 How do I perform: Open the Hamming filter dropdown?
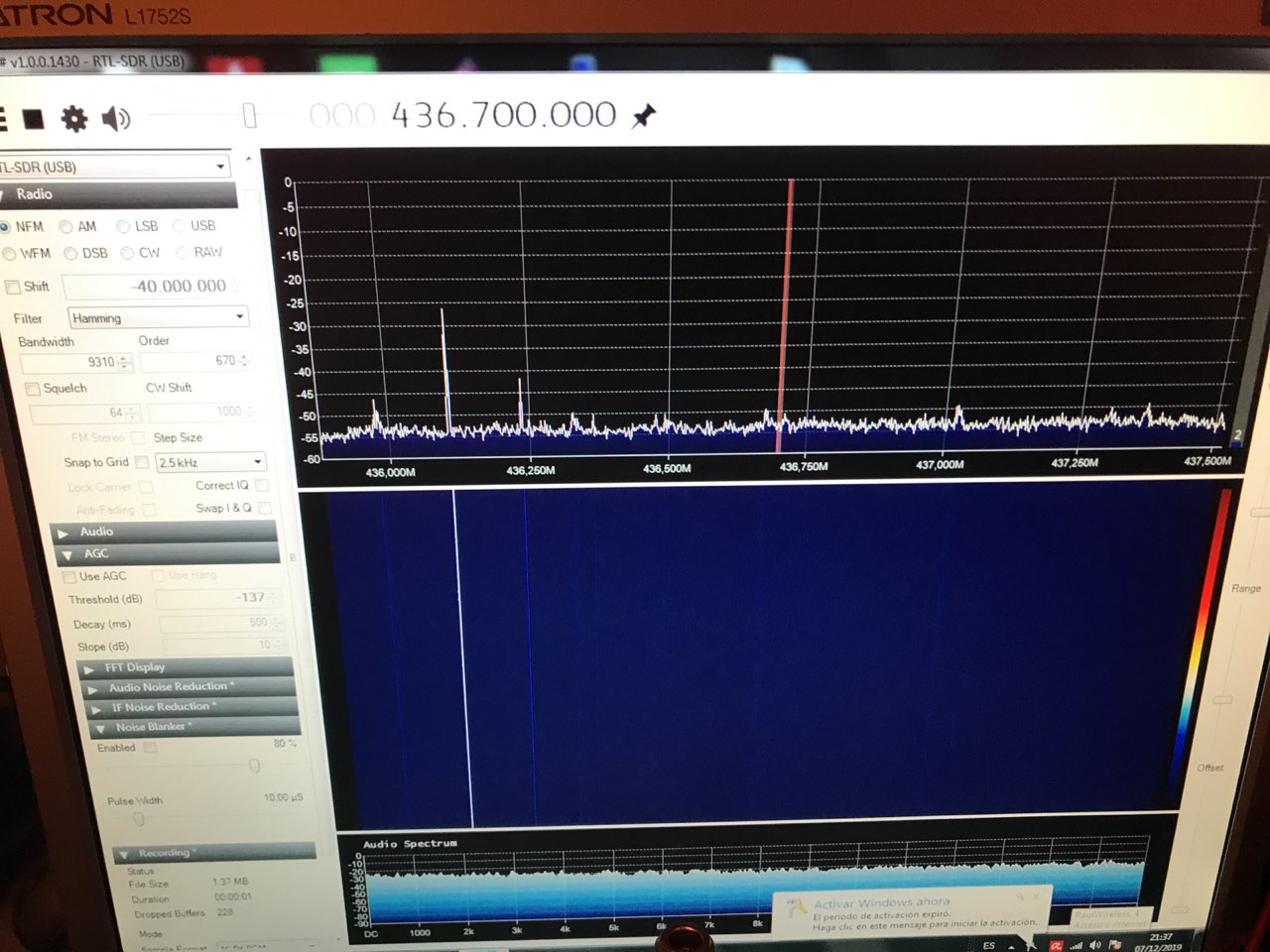coord(158,318)
